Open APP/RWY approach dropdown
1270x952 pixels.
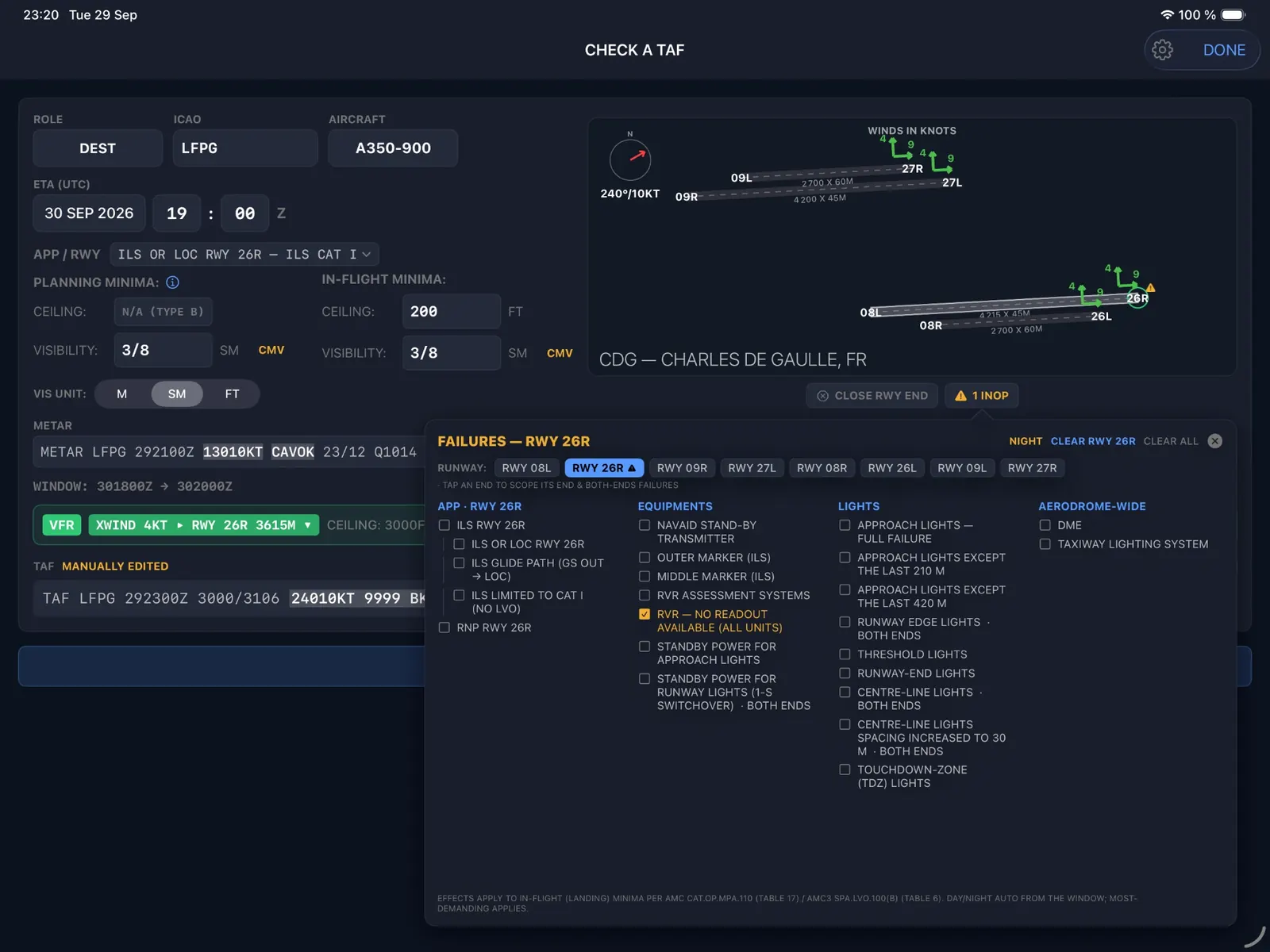tap(244, 254)
